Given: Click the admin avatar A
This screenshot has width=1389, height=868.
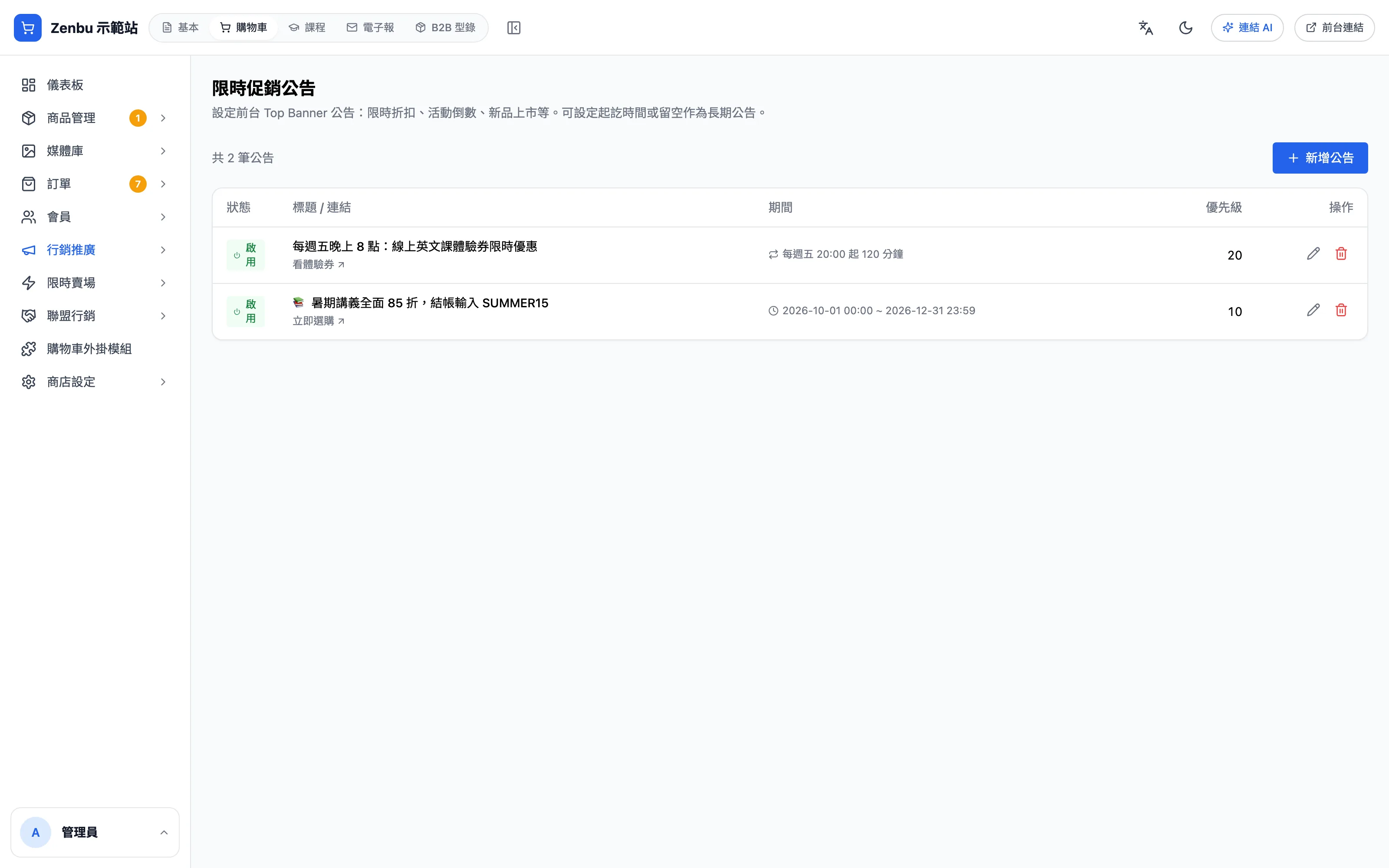Looking at the screenshot, I should [36, 832].
